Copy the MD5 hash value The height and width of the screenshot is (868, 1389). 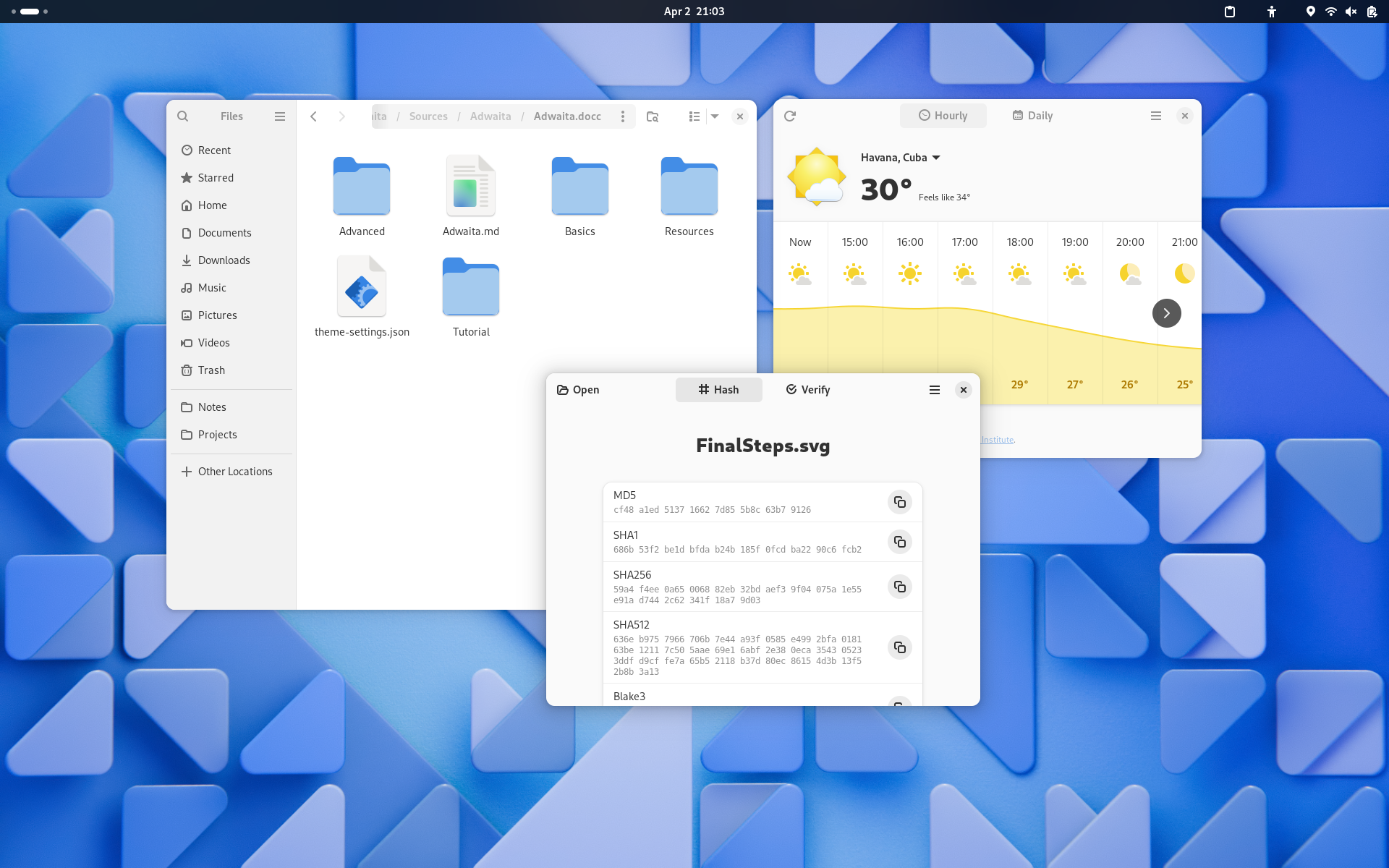tap(899, 502)
